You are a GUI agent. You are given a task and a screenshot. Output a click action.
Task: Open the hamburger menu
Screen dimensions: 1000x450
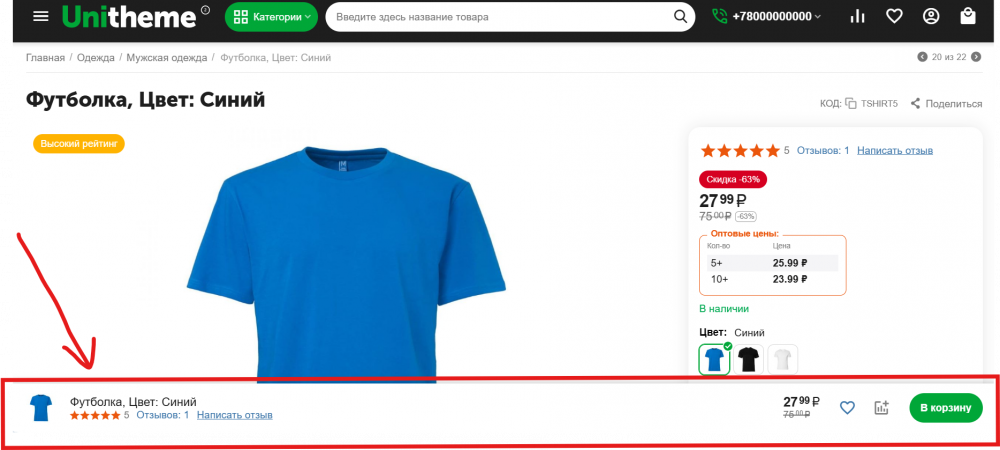point(41,17)
